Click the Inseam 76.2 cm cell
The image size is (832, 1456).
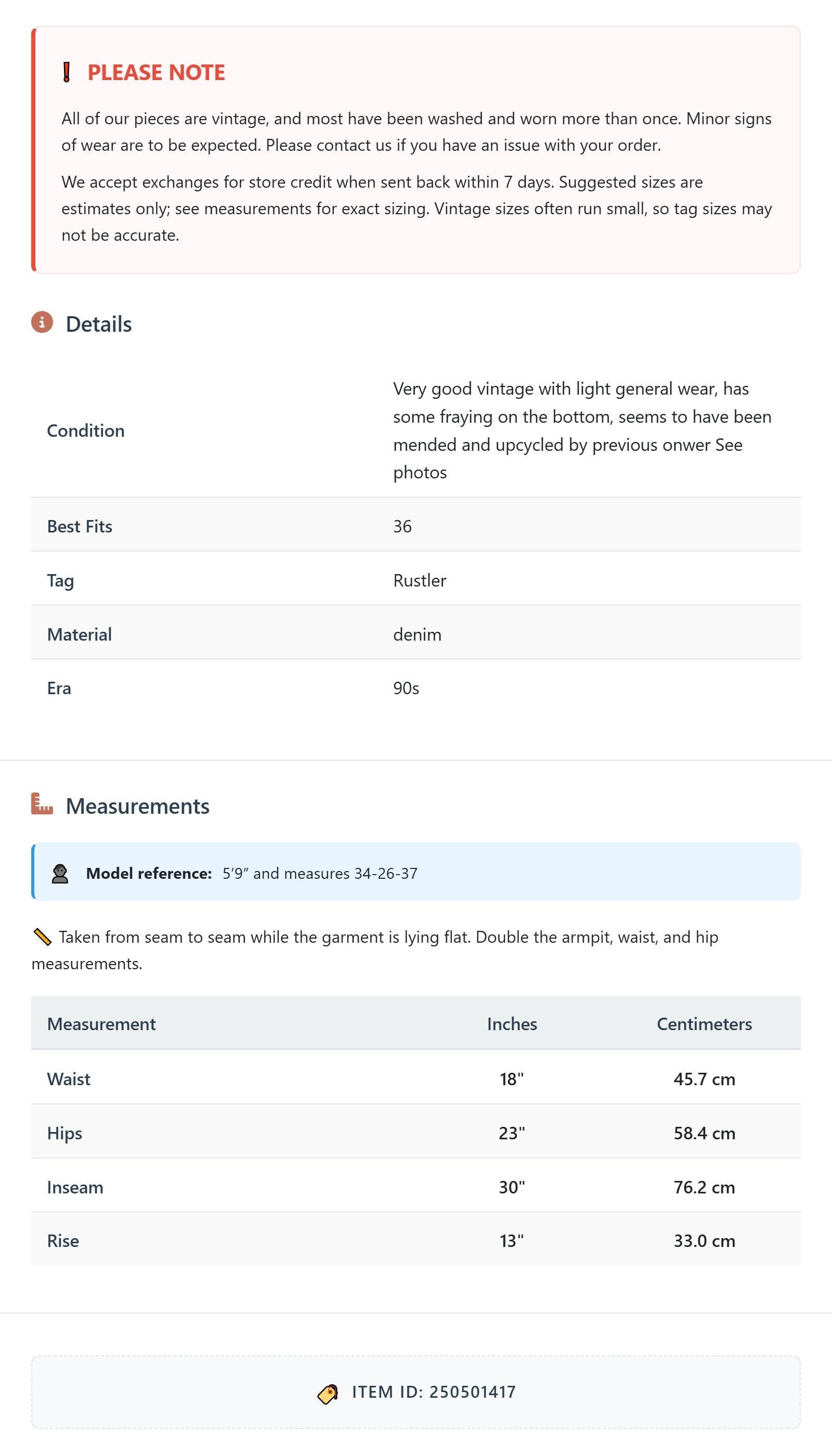(x=704, y=1187)
